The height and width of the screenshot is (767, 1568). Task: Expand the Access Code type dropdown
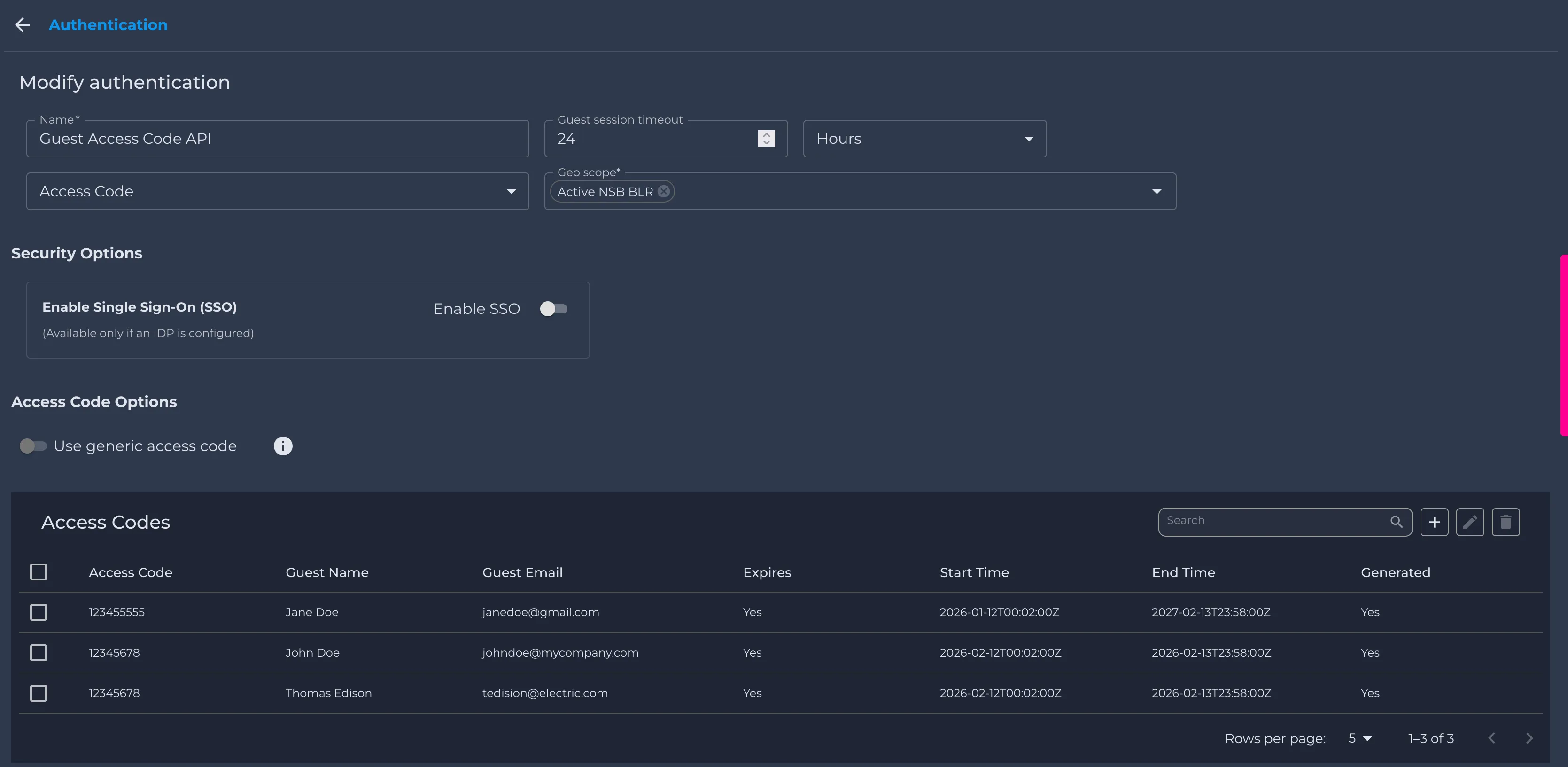(278, 191)
